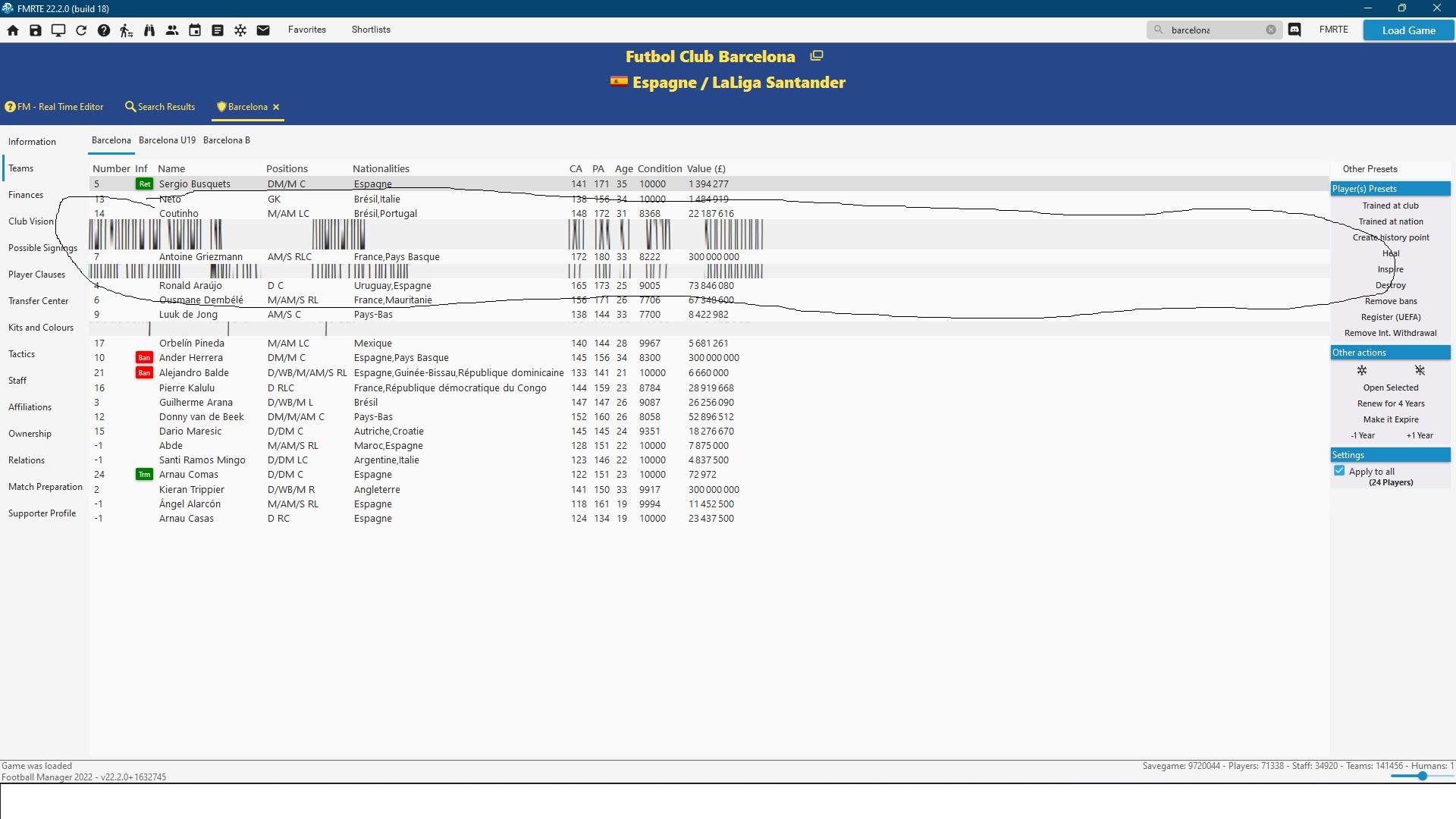
Task: Sort by the Value (£) column header
Action: [706, 168]
